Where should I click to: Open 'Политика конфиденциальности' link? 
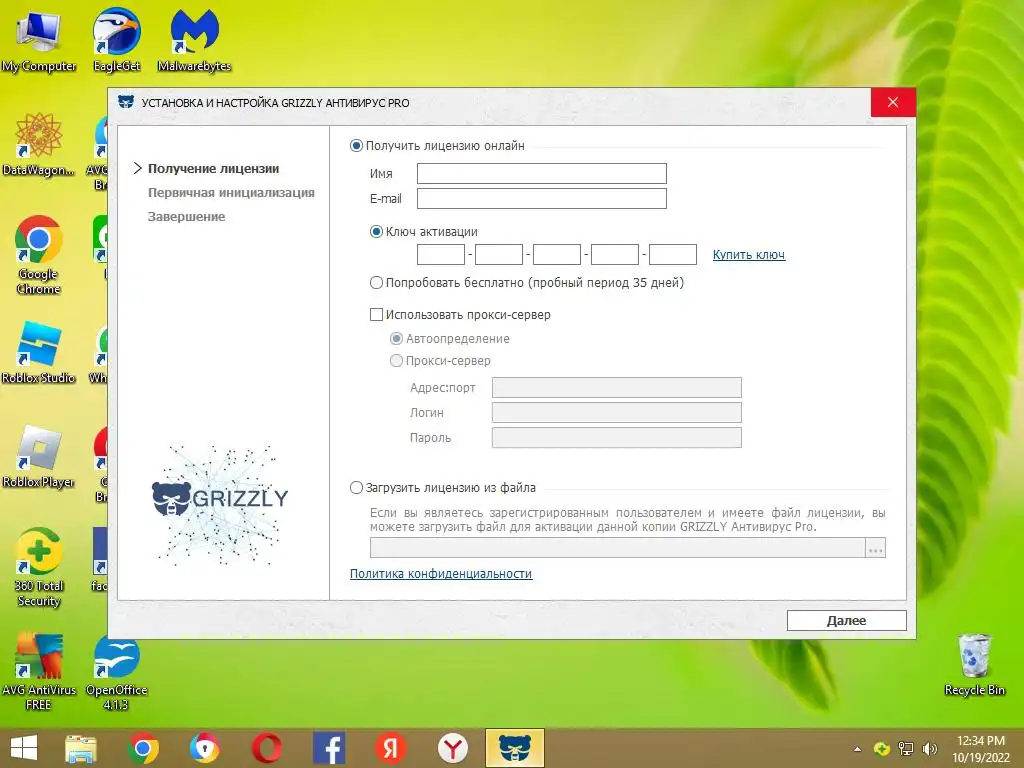(x=441, y=573)
